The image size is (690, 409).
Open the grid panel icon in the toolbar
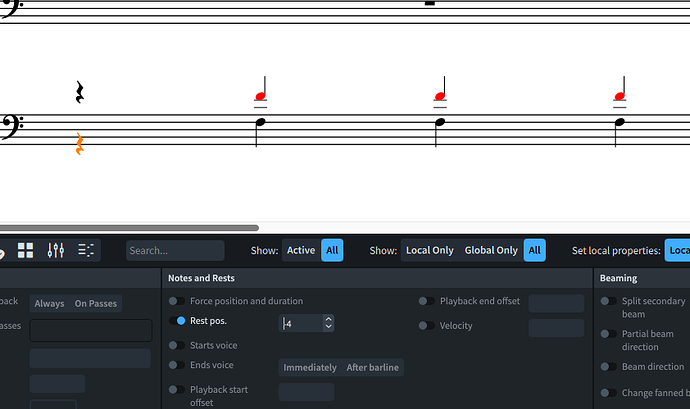pos(26,251)
